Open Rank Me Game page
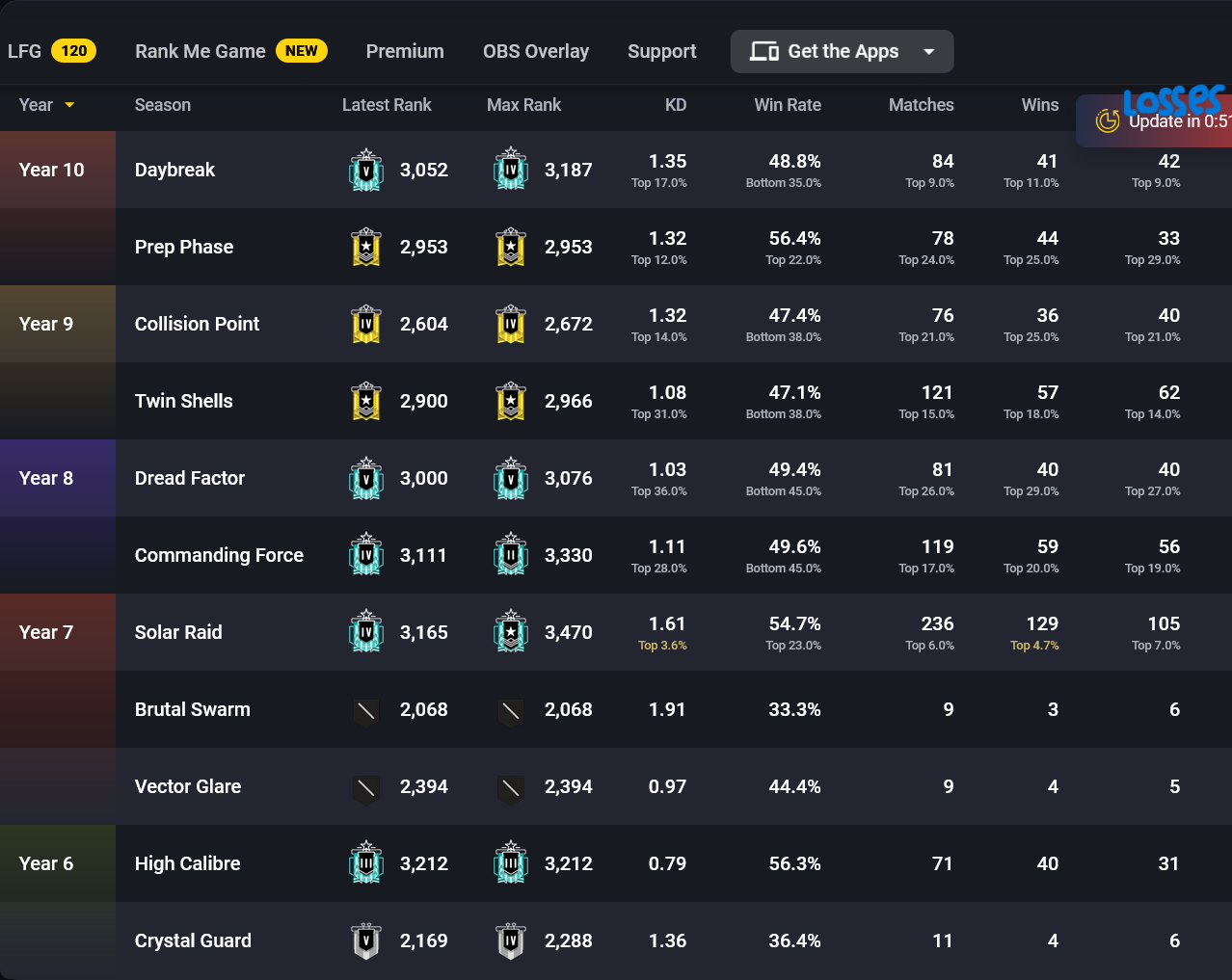The image size is (1232, 980). click(201, 51)
